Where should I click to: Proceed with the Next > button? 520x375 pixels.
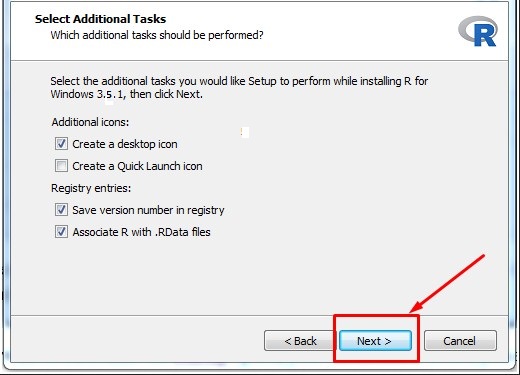click(x=375, y=341)
